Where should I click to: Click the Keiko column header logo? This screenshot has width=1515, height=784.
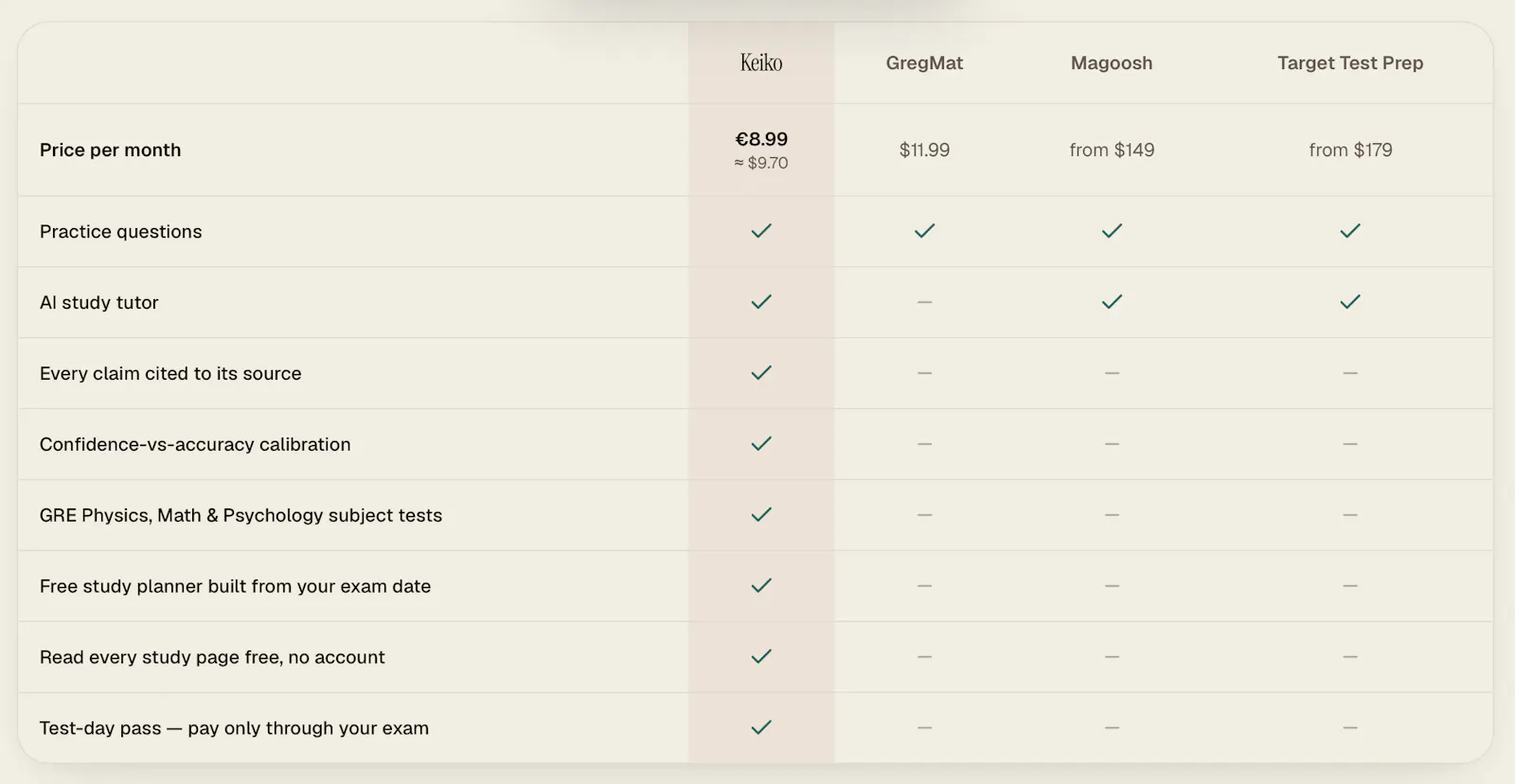click(761, 62)
